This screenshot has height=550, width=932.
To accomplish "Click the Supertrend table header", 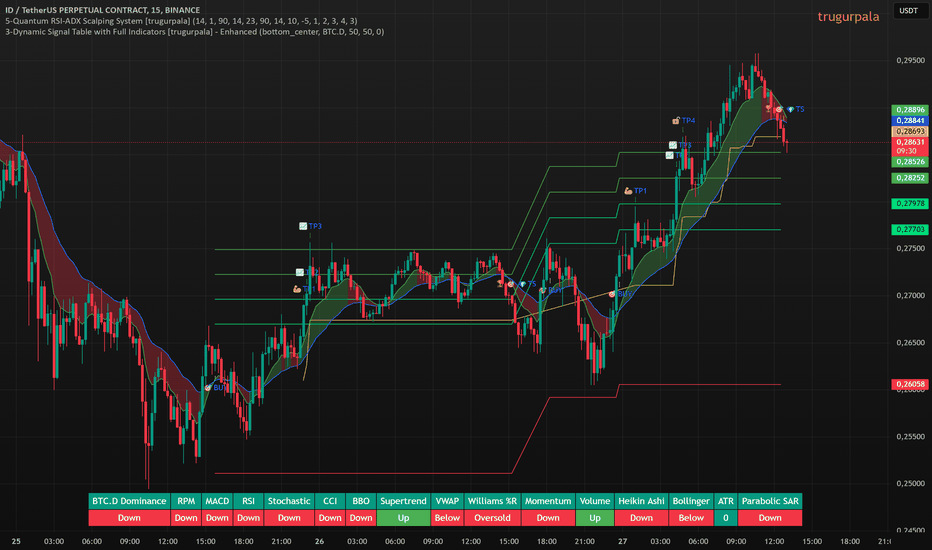I will click(x=403, y=501).
